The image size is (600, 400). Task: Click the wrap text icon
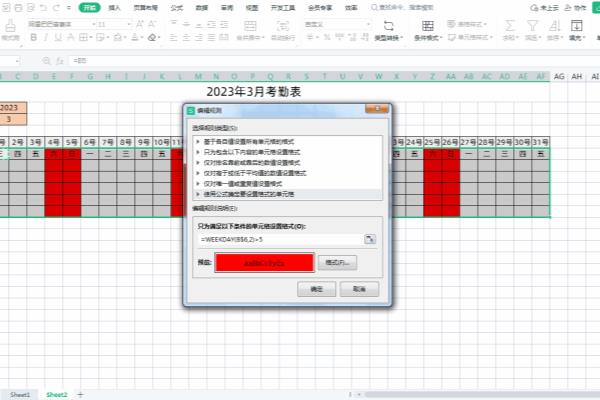point(283,26)
